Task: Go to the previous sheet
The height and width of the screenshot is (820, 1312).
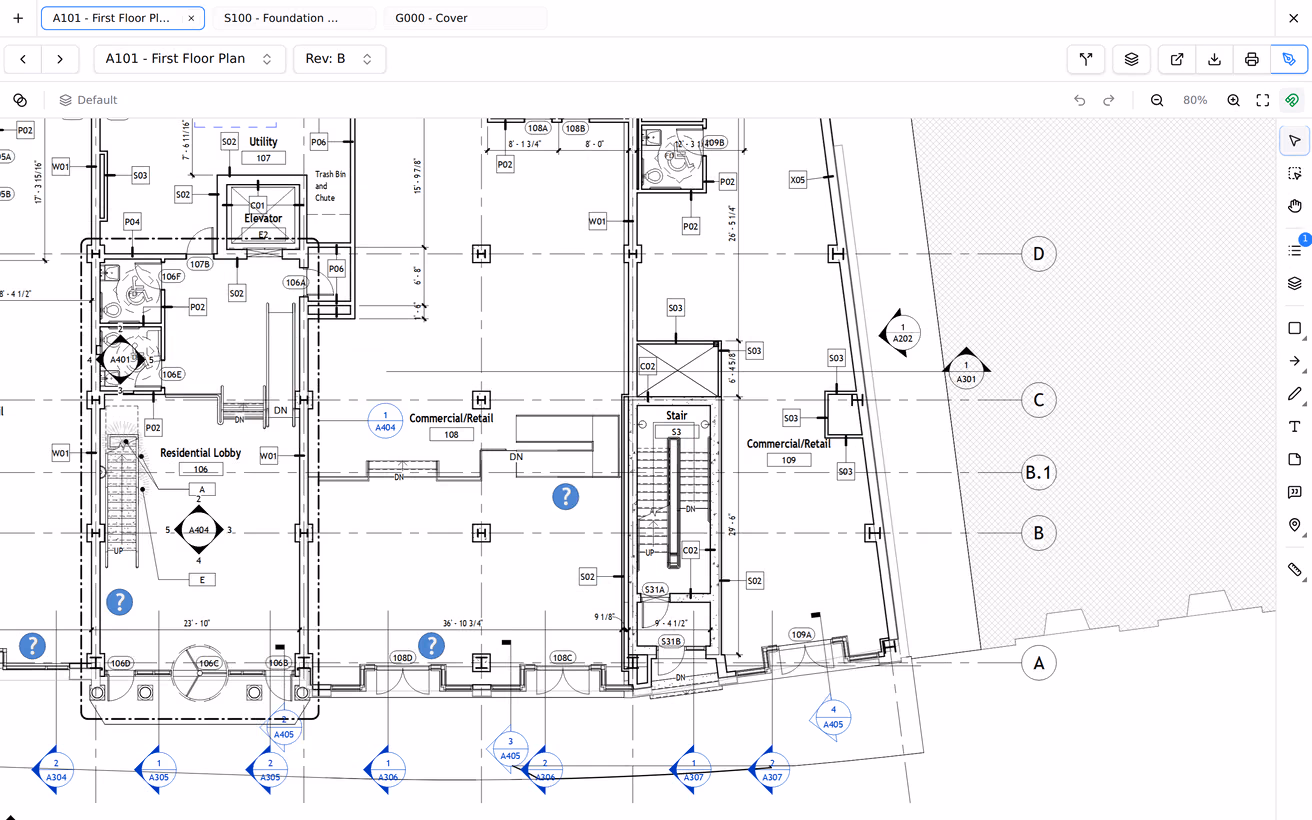Action: coord(23,59)
